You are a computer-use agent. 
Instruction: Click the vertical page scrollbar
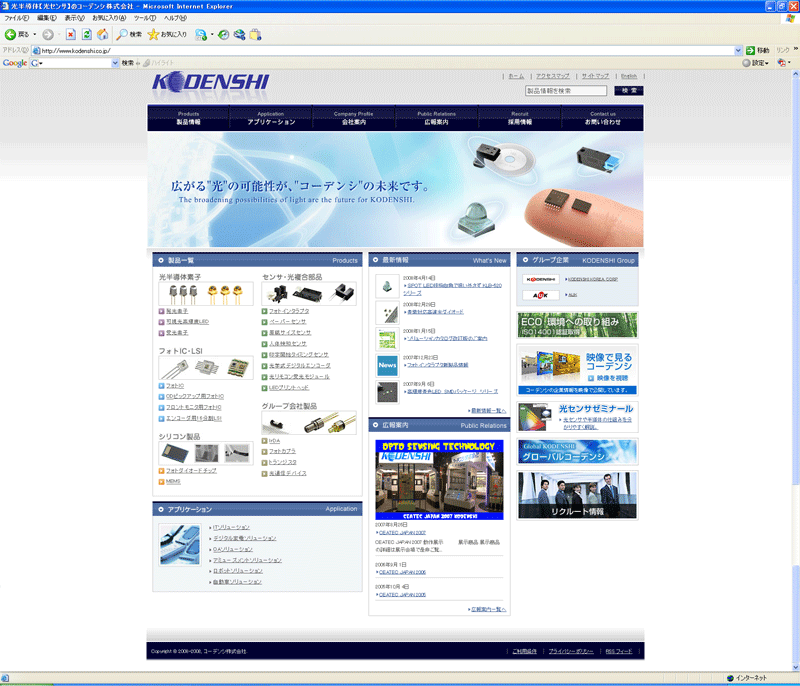pos(795,370)
